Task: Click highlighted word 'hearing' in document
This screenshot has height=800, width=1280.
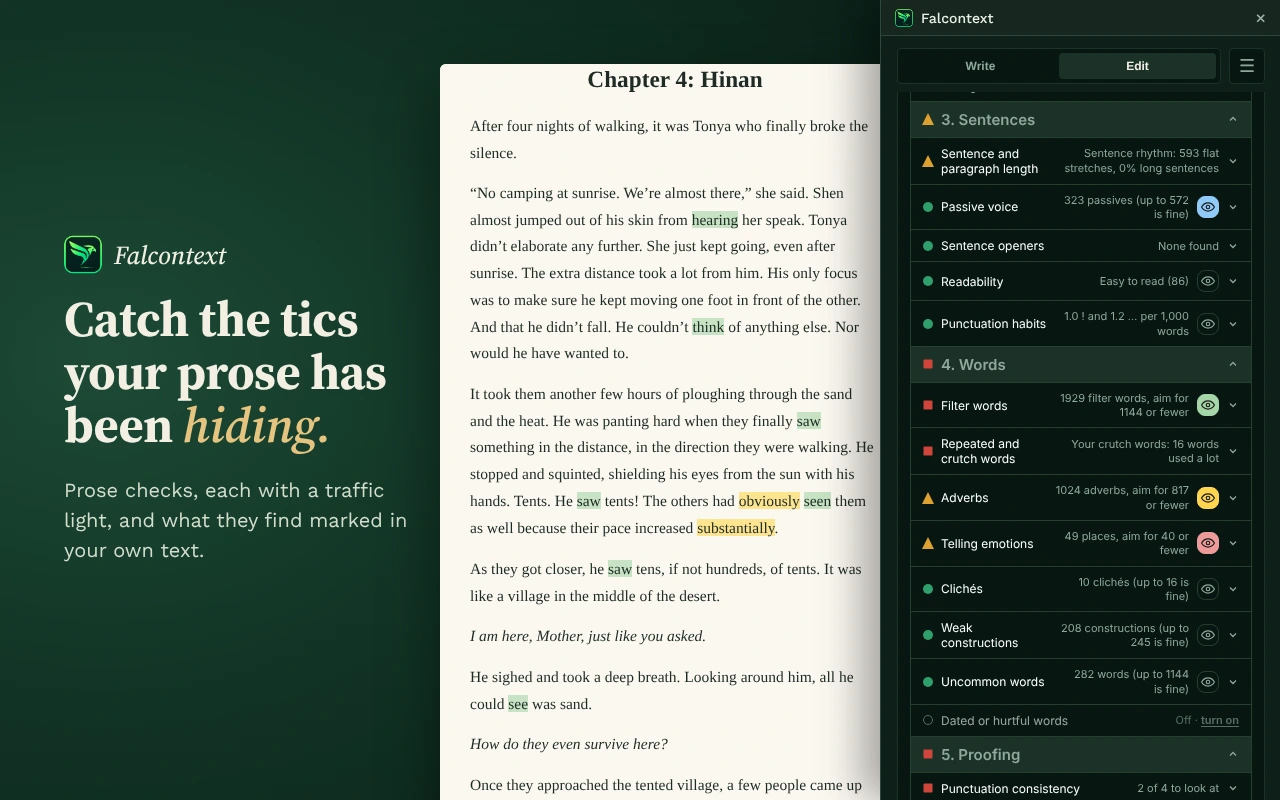Action: coord(715,220)
